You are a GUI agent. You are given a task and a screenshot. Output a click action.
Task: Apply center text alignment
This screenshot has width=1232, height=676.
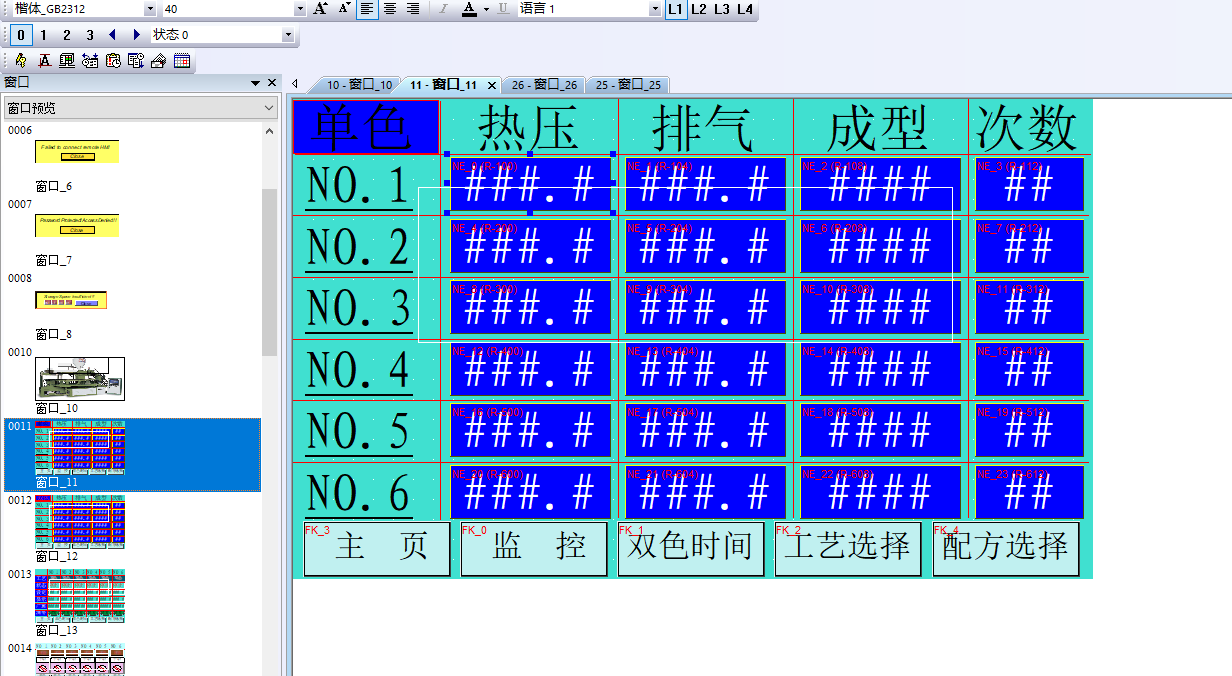point(390,9)
